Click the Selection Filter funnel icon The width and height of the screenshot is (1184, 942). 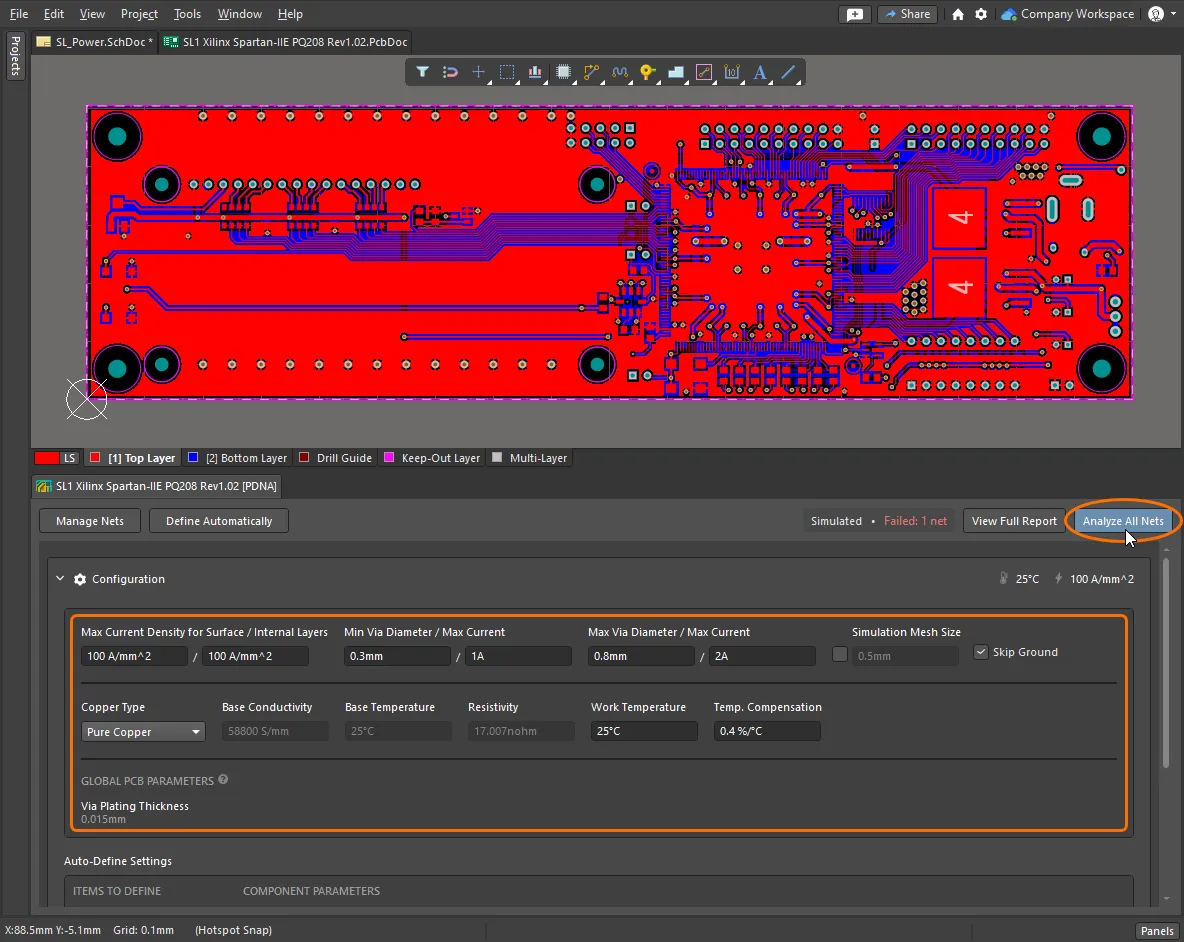tap(422, 72)
